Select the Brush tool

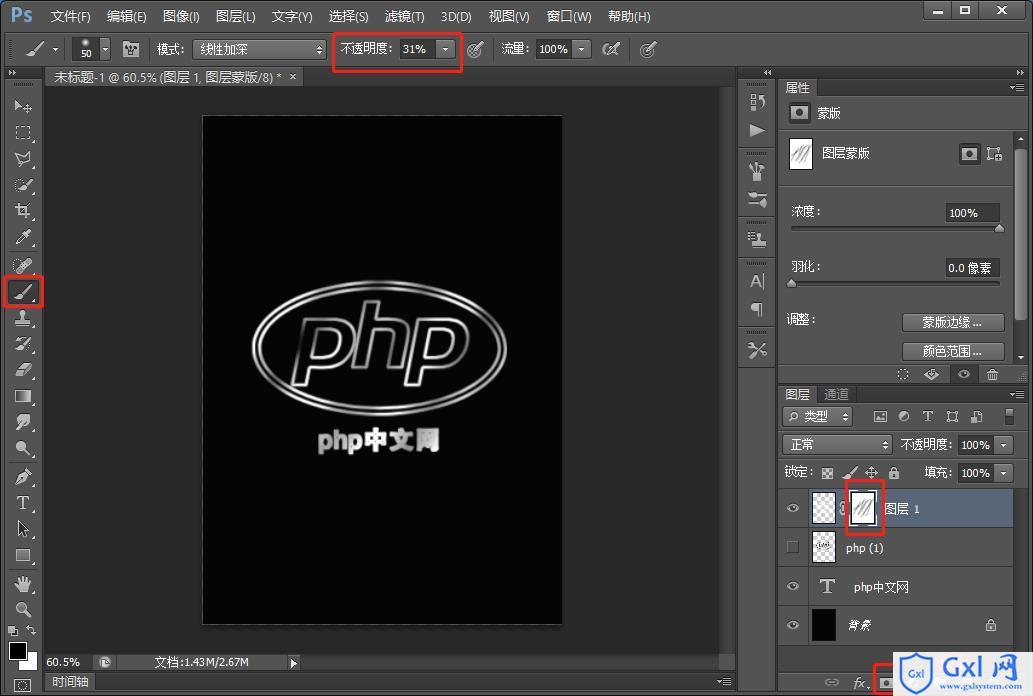(23, 292)
